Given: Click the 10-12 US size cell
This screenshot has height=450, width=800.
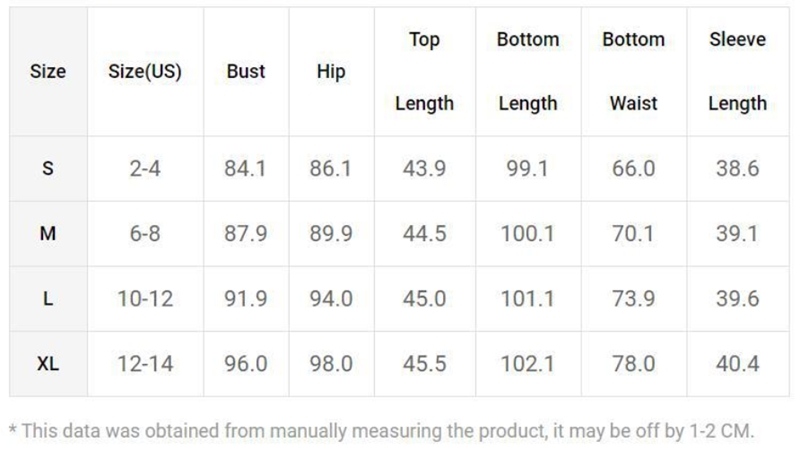Looking at the screenshot, I should point(145,299).
